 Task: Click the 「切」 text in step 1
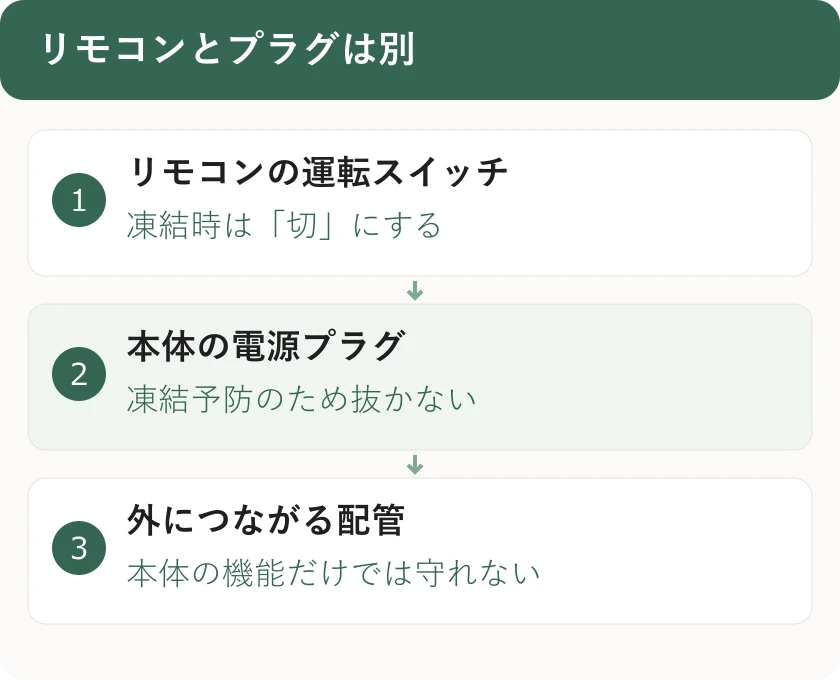[302, 225]
